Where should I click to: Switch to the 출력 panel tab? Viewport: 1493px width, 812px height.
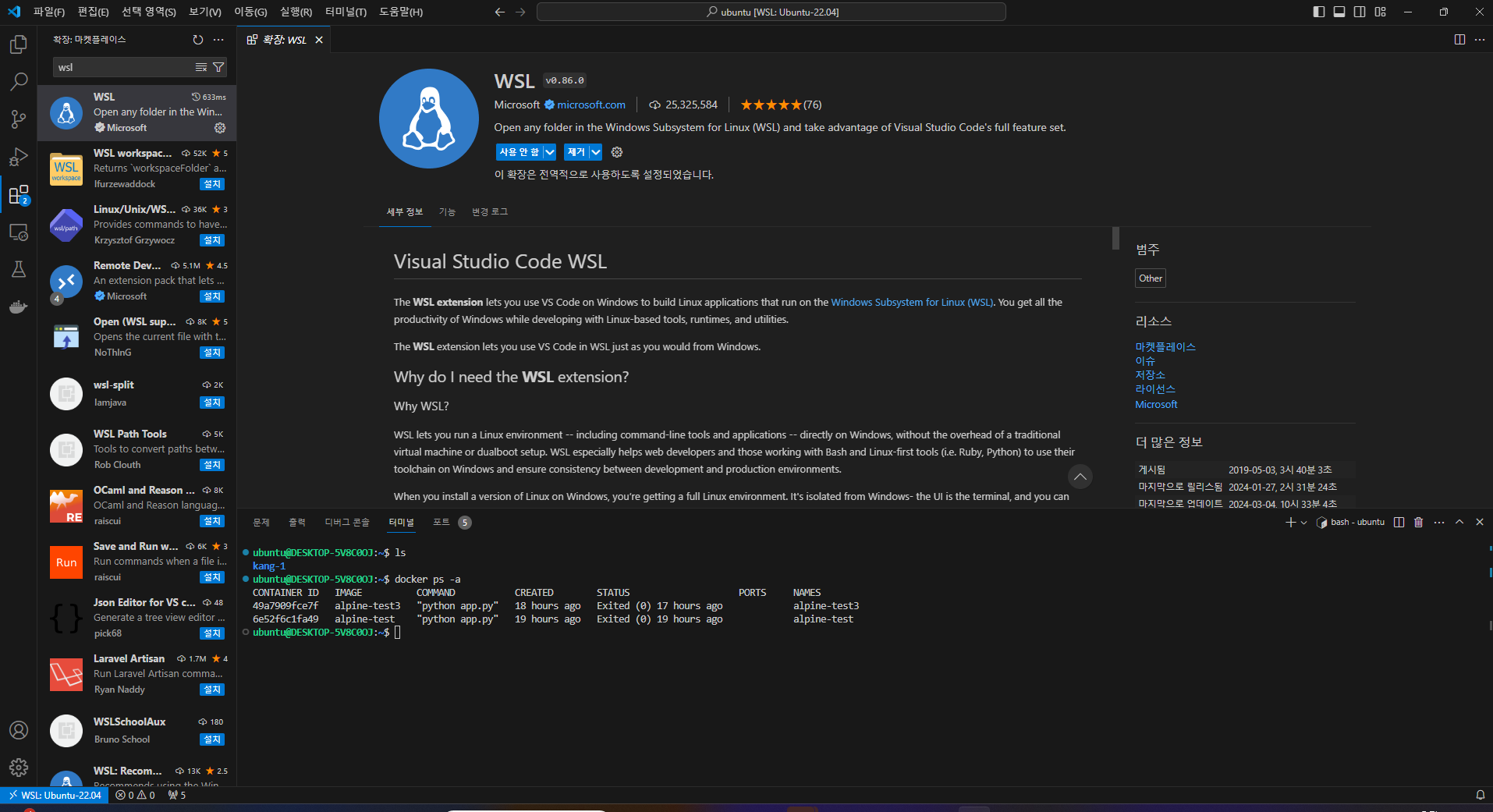click(297, 523)
